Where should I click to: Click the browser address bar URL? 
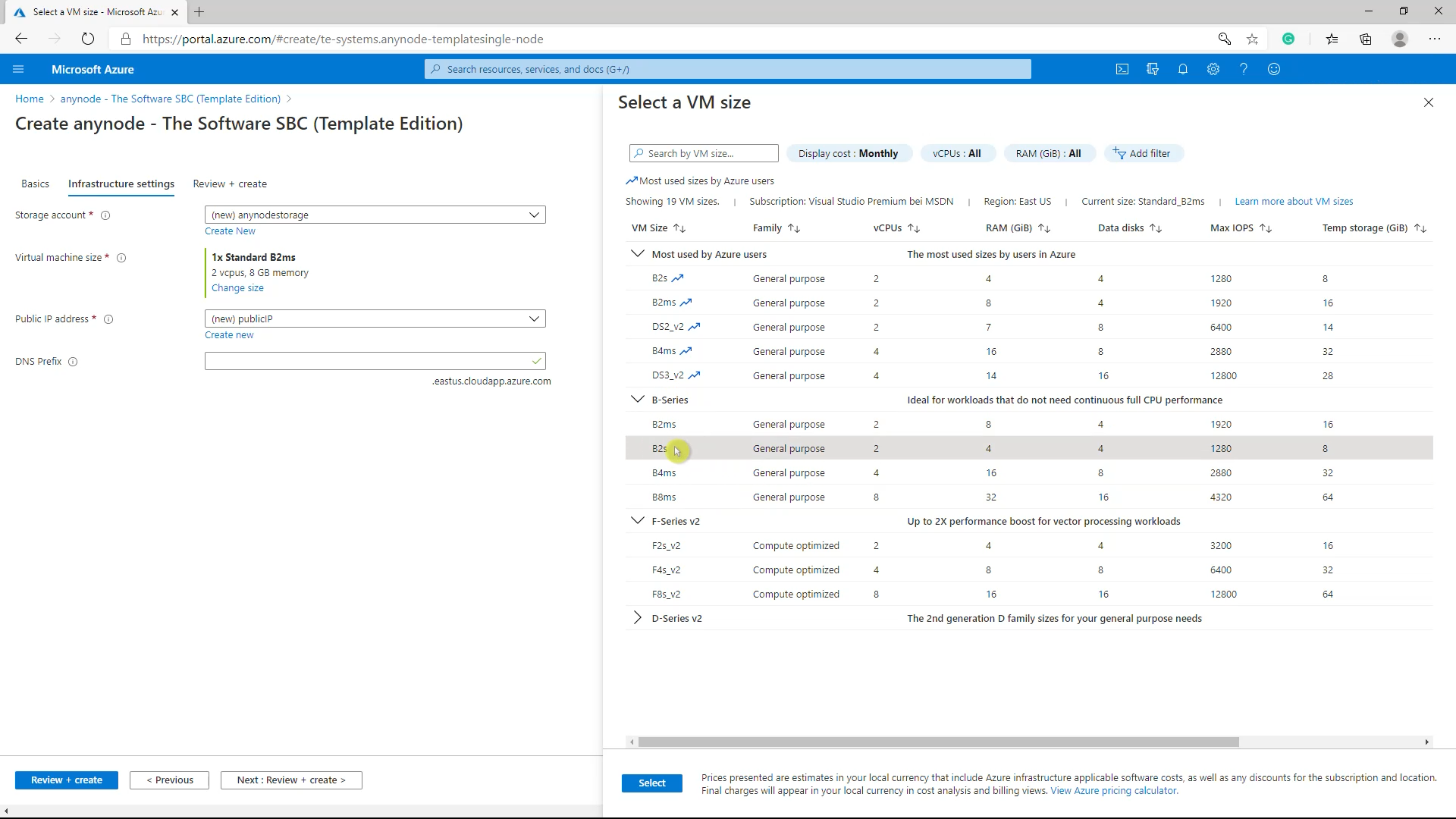[x=343, y=39]
